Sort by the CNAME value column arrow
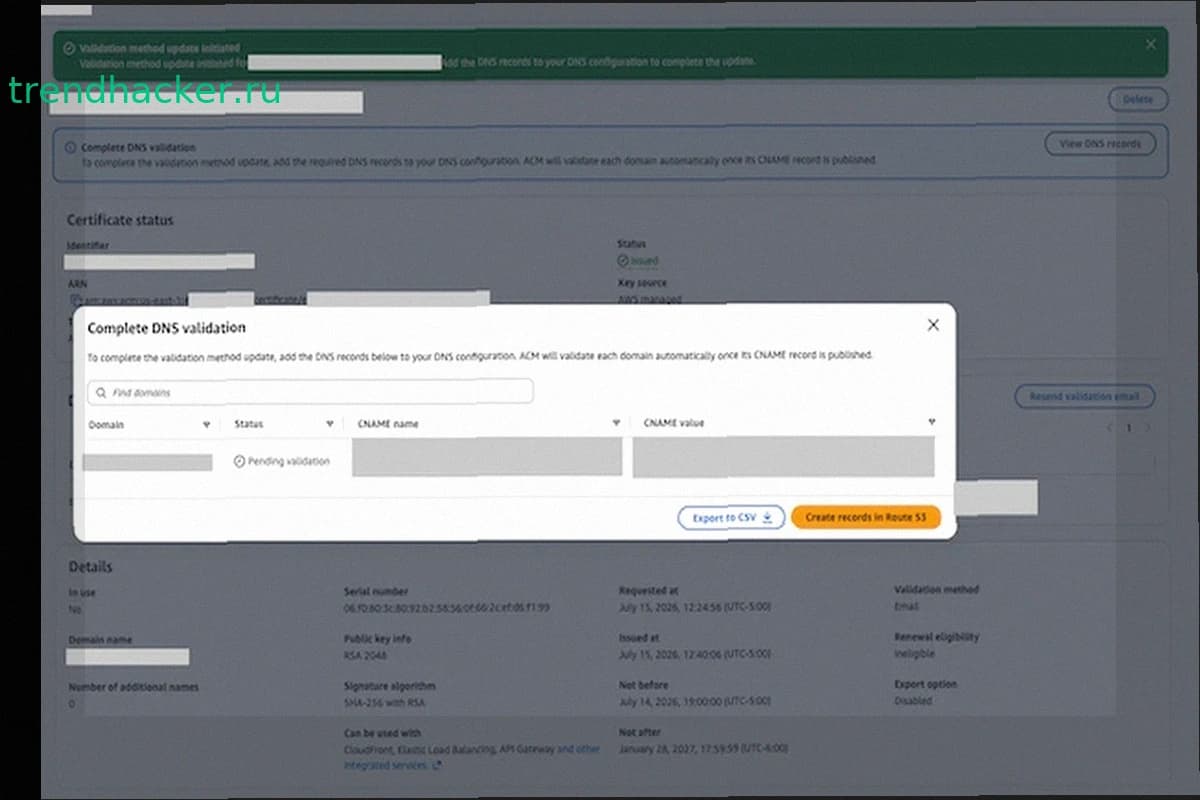Screen dimensions: 1200x800 click(x=931, y=422)
